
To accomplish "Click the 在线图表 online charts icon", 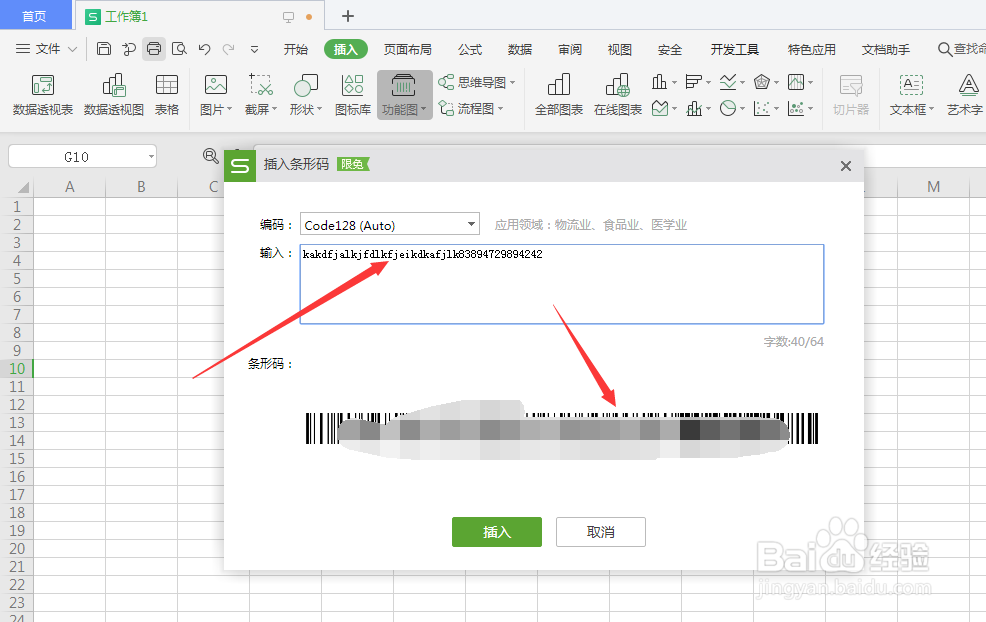I will pyautogui.click(x=618, y=94).
